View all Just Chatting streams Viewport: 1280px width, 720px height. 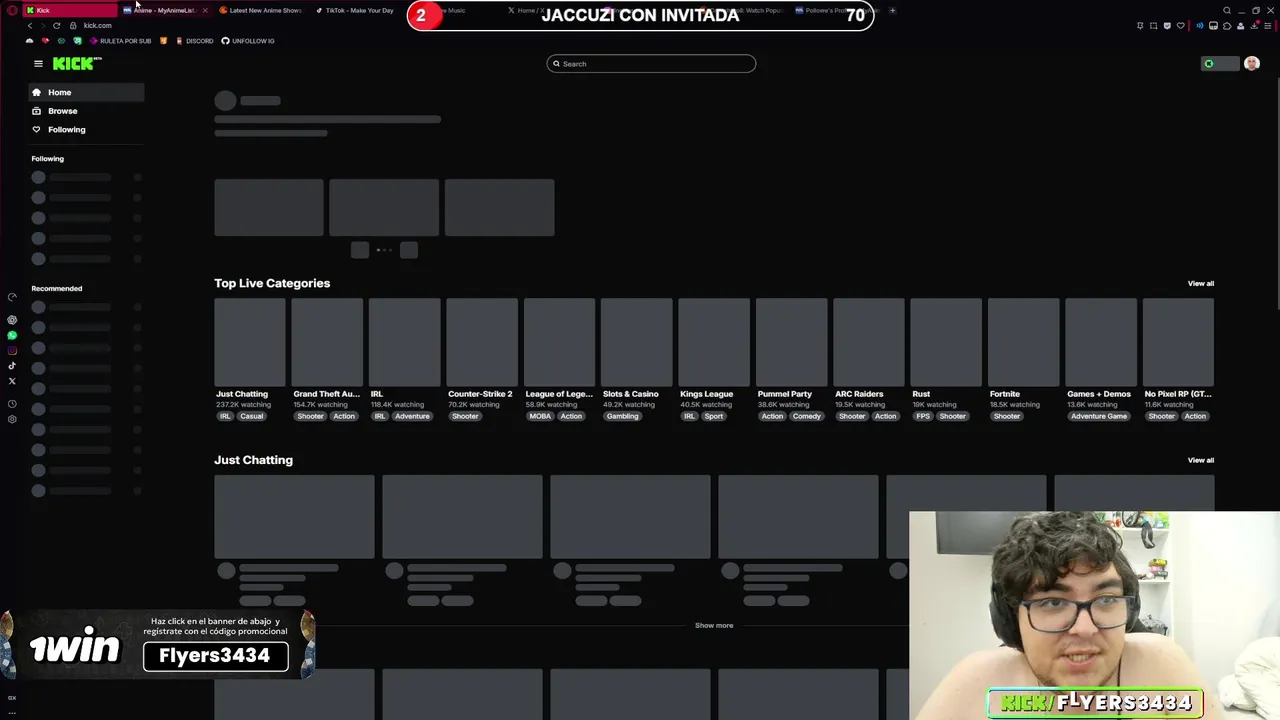[x=1200, y=461]
